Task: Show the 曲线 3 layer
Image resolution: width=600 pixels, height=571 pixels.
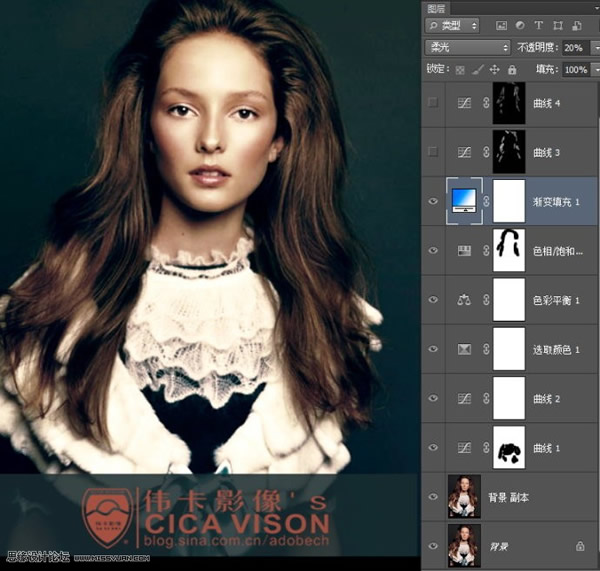Action: pos(433,152)
